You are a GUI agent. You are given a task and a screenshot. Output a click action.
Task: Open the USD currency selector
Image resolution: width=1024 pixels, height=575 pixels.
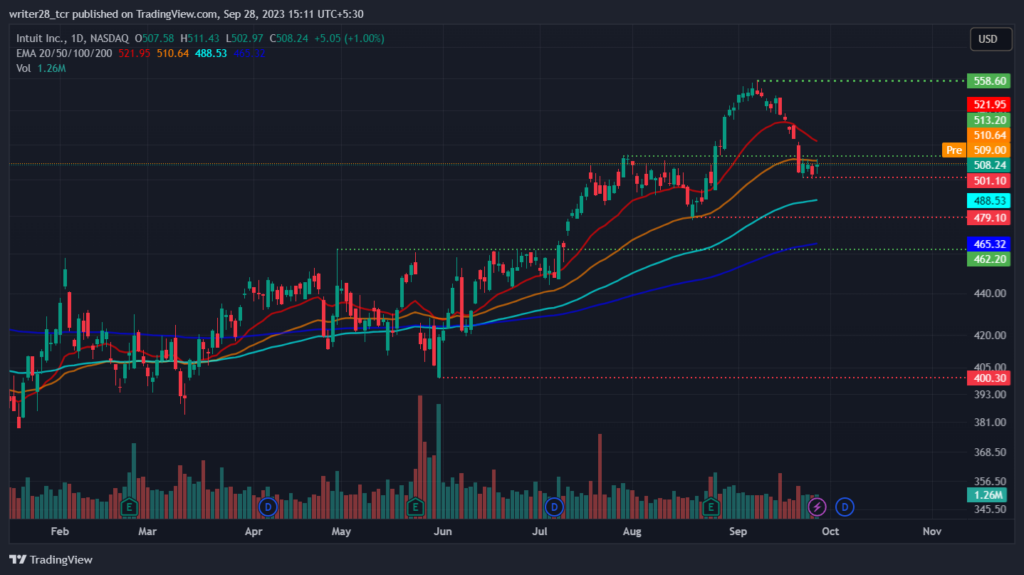point(990,39)
